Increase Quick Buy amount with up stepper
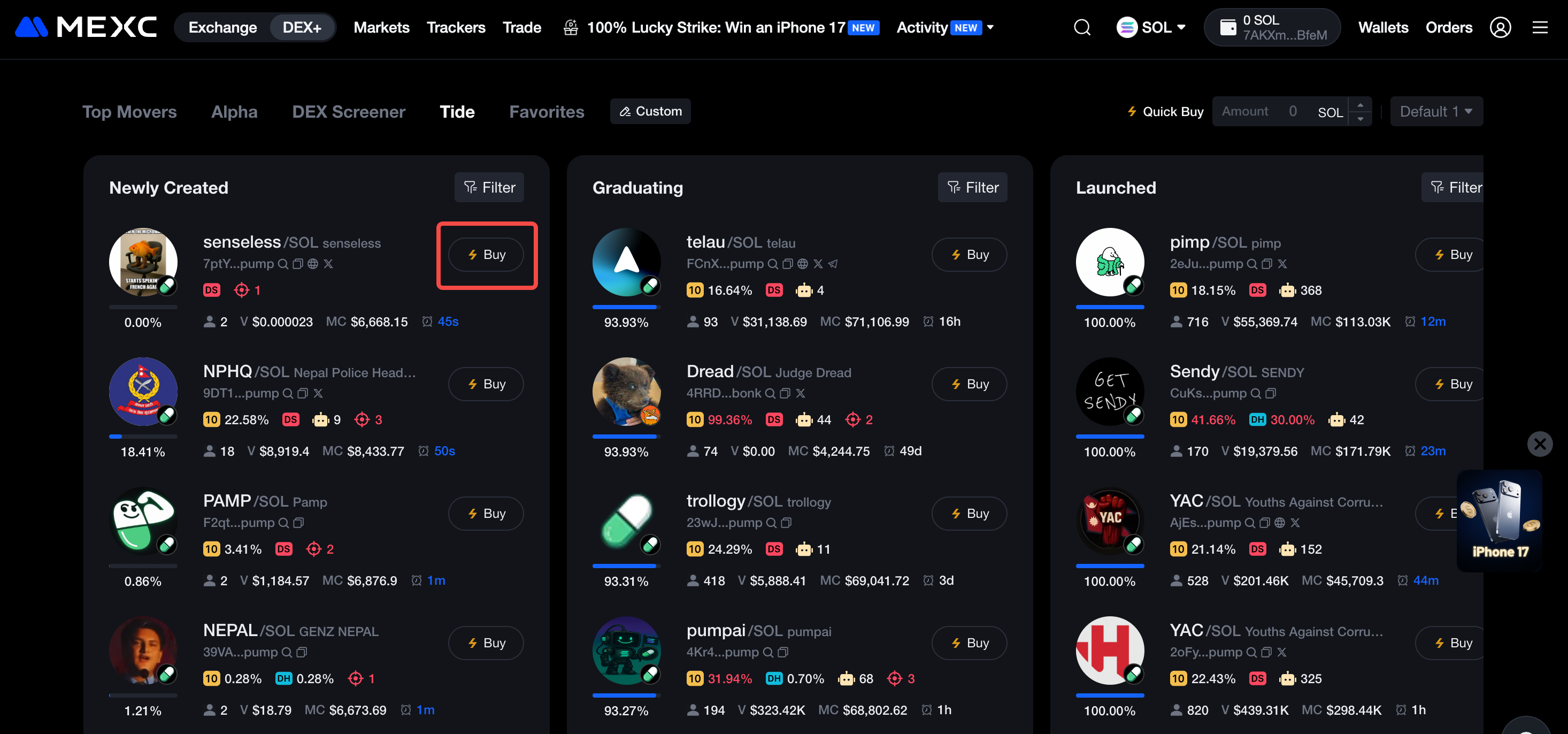The width and height of the screenshot is (1568, 734). 1360,105
